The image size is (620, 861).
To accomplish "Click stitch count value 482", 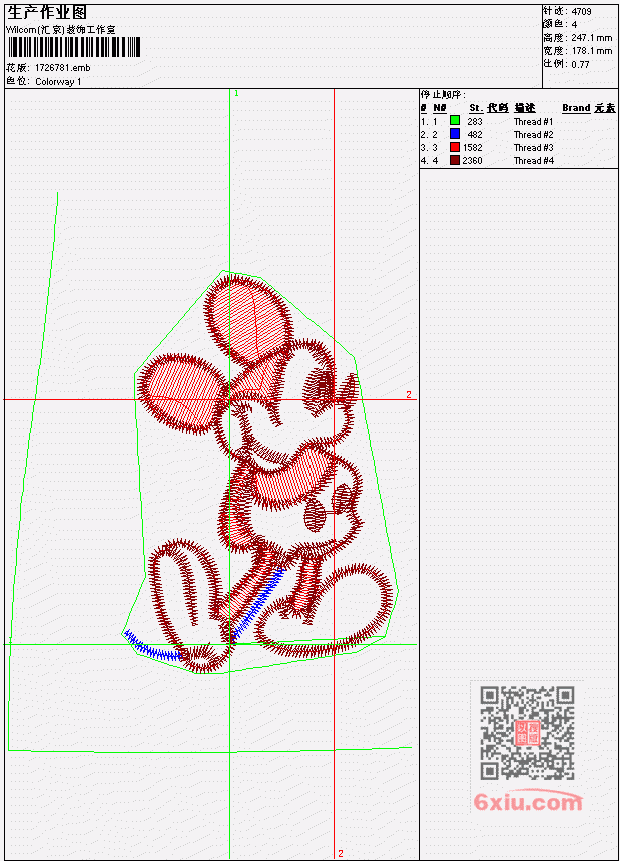I will point(475,135).
